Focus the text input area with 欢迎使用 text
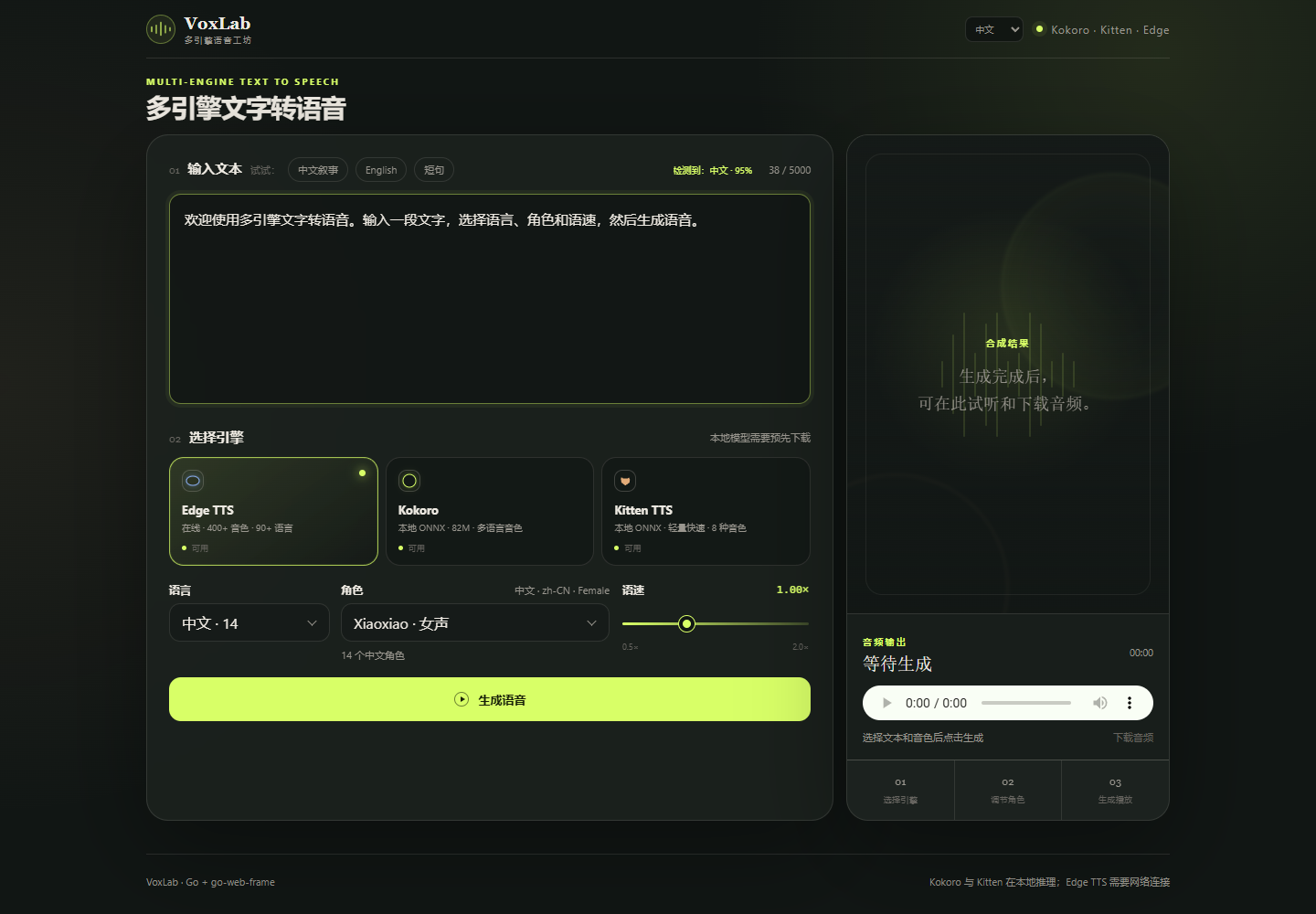 point(490,299)
